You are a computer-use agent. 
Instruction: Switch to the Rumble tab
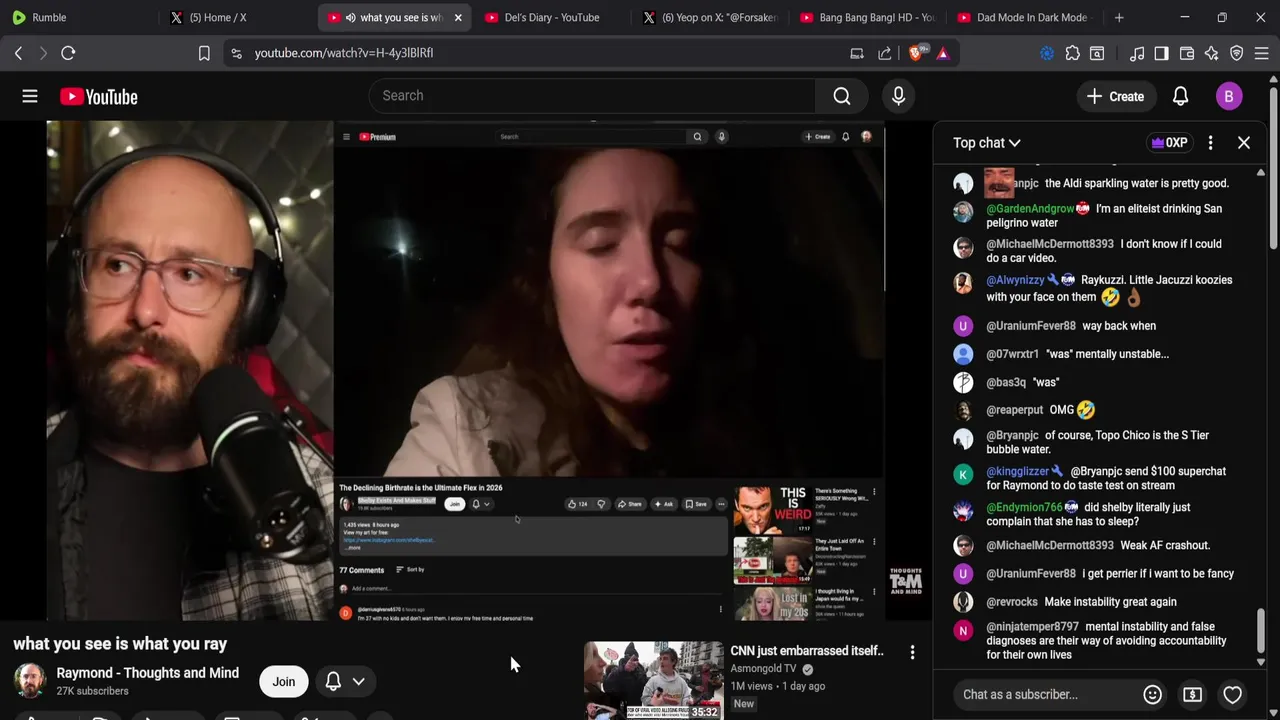[80, 17]
